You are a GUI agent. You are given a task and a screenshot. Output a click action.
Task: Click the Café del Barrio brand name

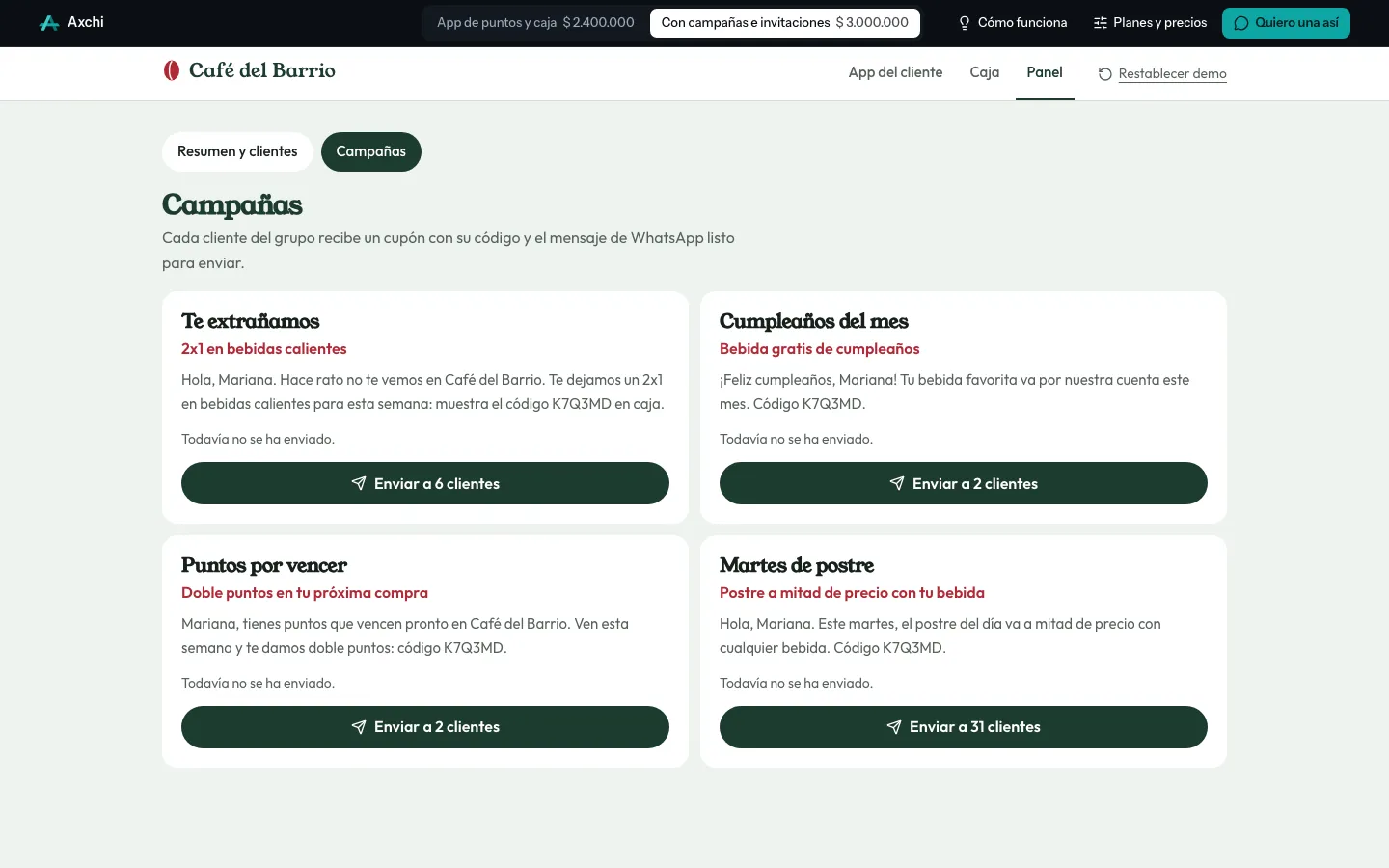[x=262, y=70]
